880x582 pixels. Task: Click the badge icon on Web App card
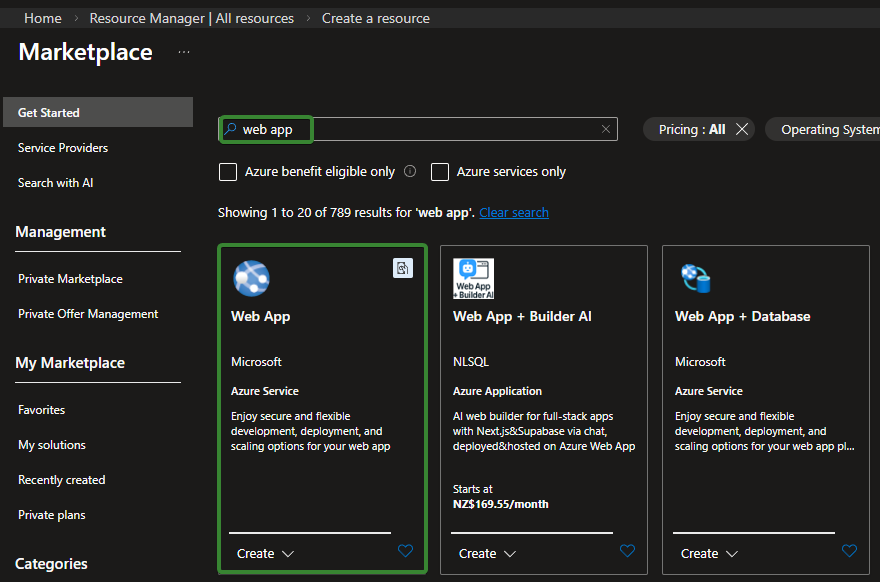[x=402, y=268]
